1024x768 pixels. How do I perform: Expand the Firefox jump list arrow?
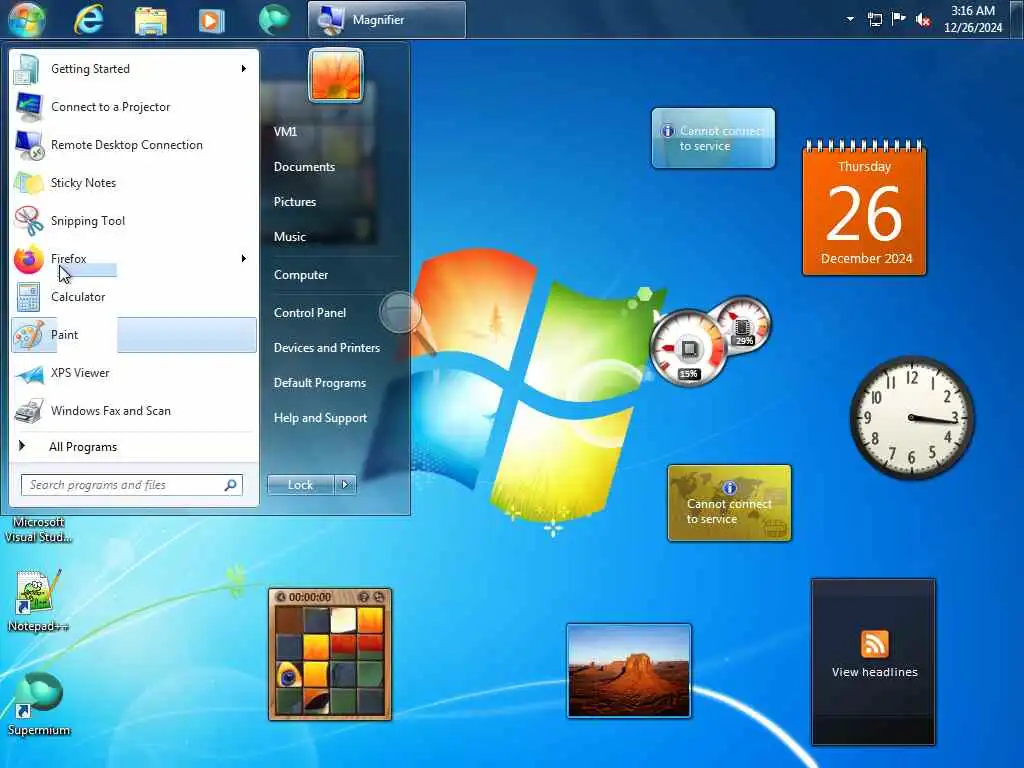click(x=244, y=259)
